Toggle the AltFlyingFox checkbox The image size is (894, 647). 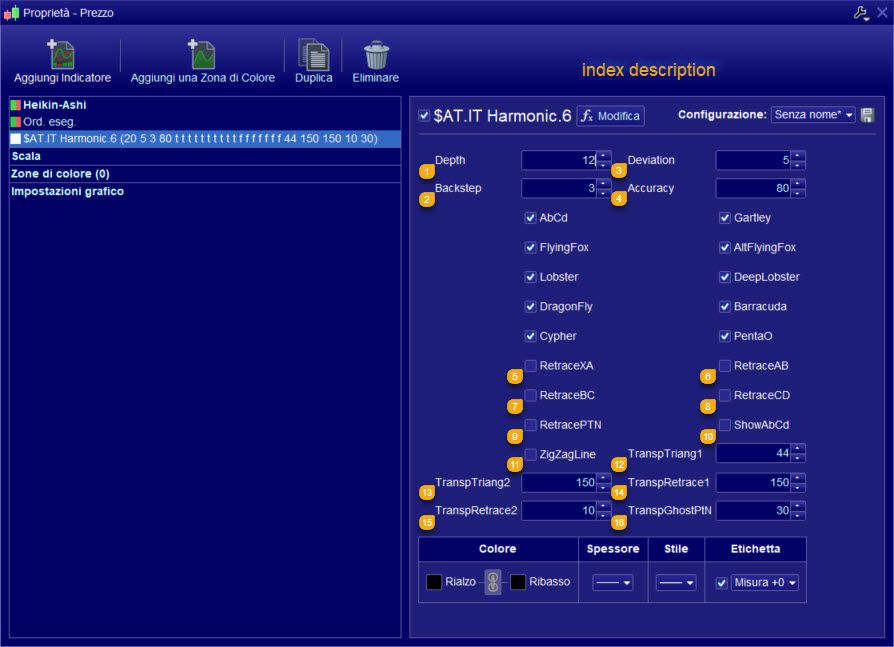coord(725,247)
